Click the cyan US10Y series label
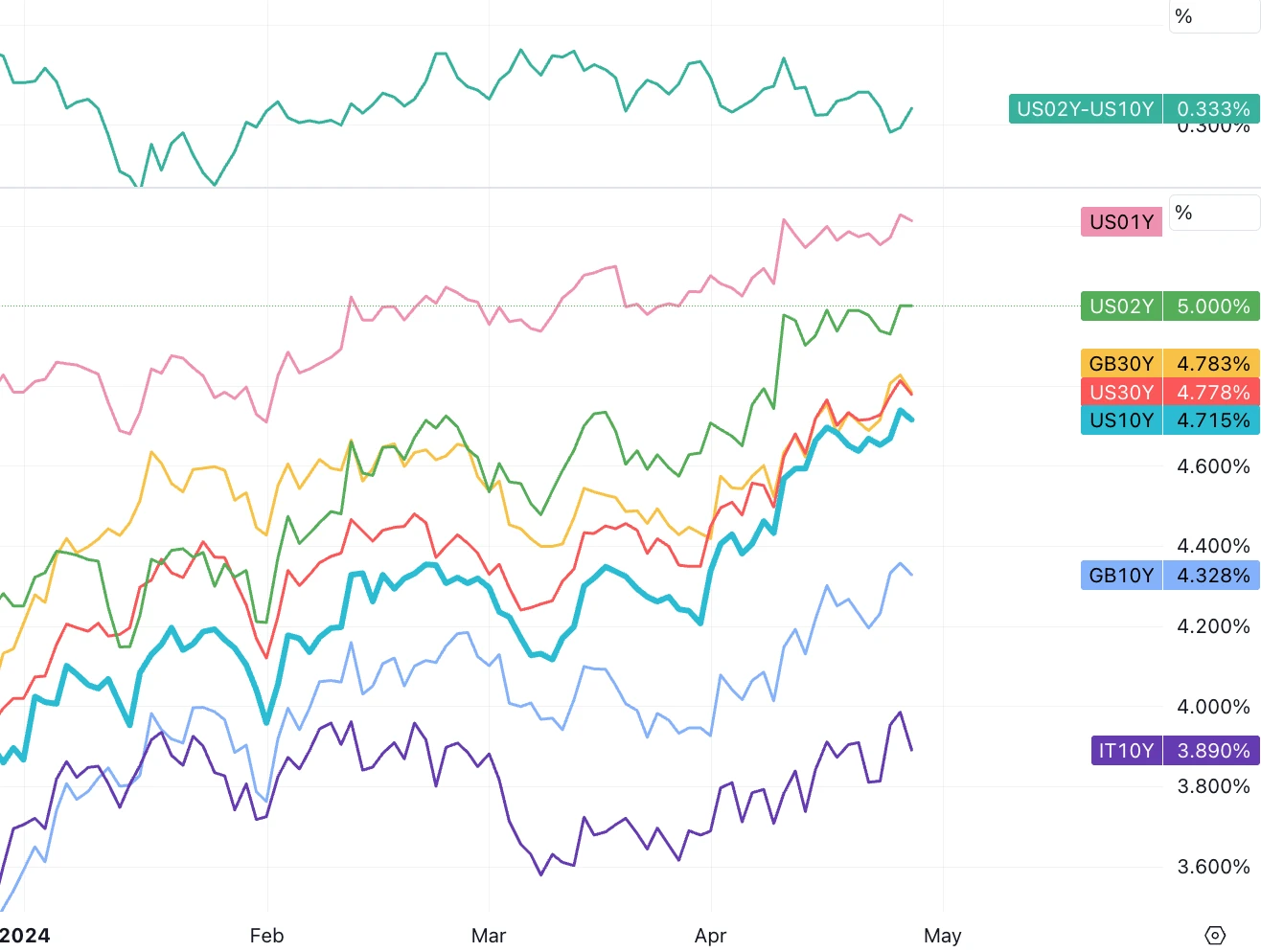Viewport: 1261px width, 952px height. coord(1121,420)
